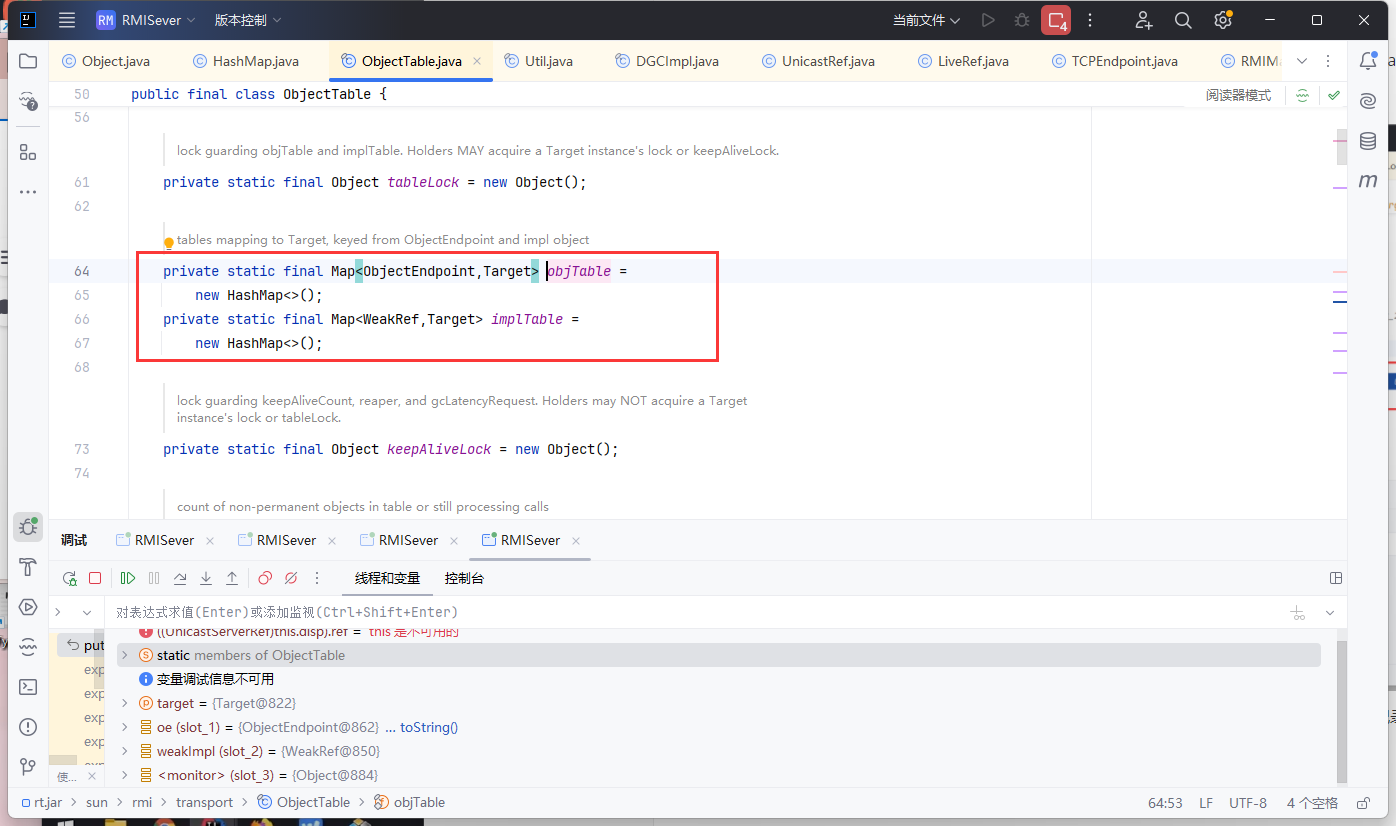
Task: Switch to the 控制台 console tab
Action: [x=464, y=578]
